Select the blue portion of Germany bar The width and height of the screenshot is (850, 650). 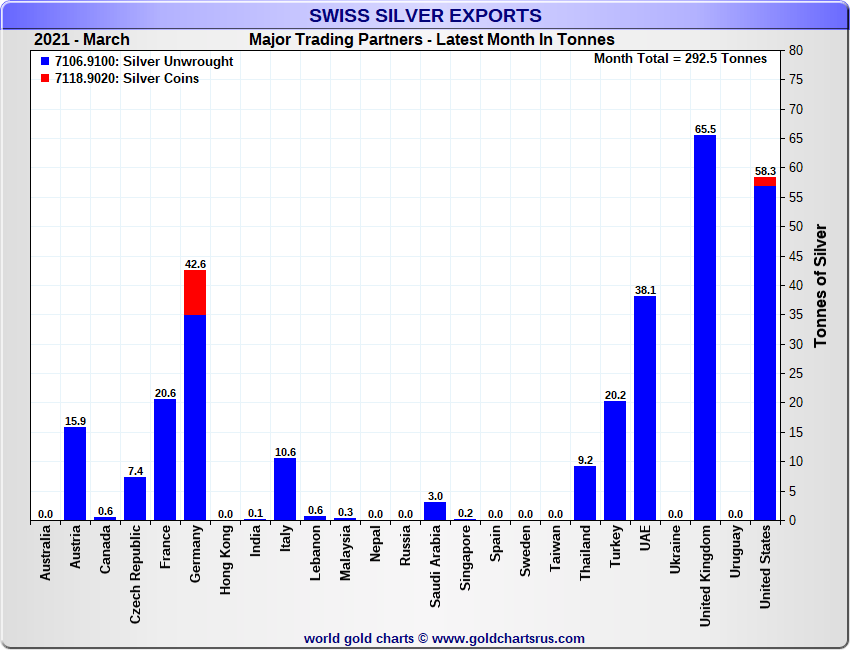pyautogui.click(x=195, y=417)
